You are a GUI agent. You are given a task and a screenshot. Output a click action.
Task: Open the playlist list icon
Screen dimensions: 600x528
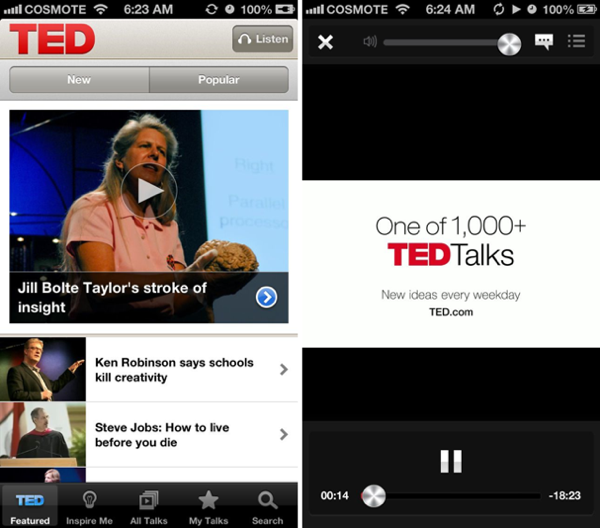coord(576,42)
